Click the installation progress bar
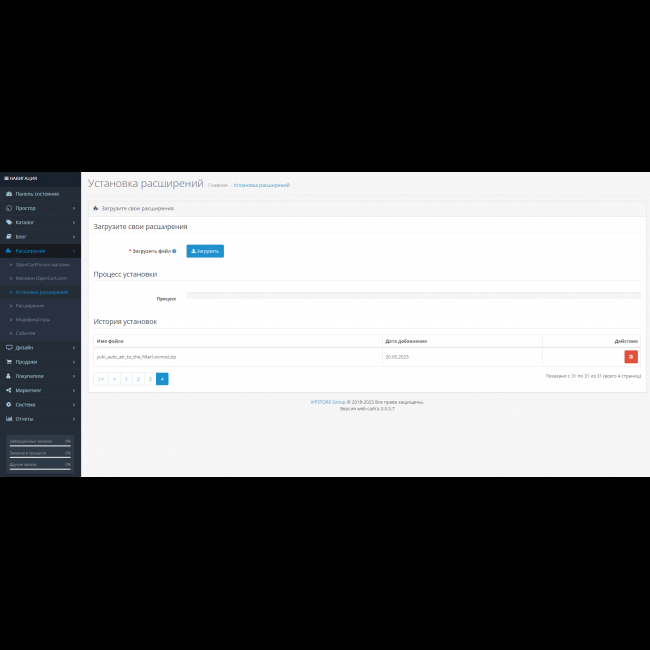This screenshot has height=650, width=650. click(x=413, y=295)
